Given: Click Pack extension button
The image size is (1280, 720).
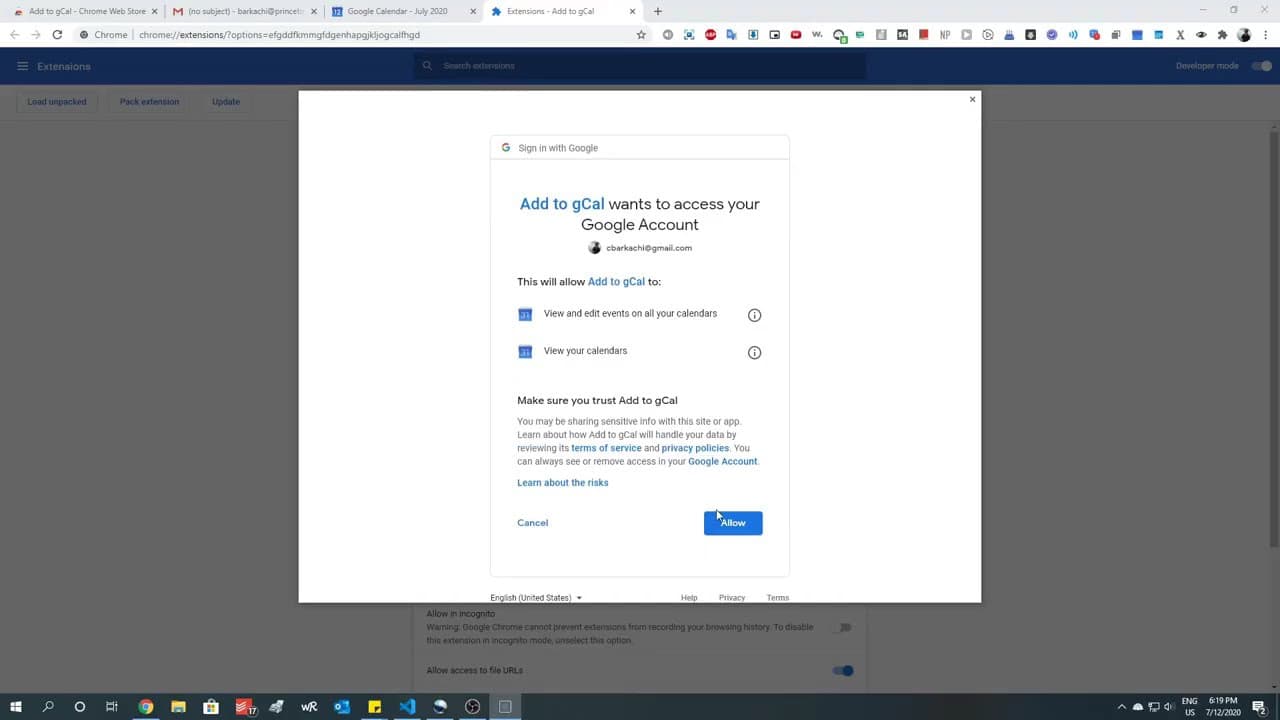Looking at the screenshot, I should (x=149, y=102).
